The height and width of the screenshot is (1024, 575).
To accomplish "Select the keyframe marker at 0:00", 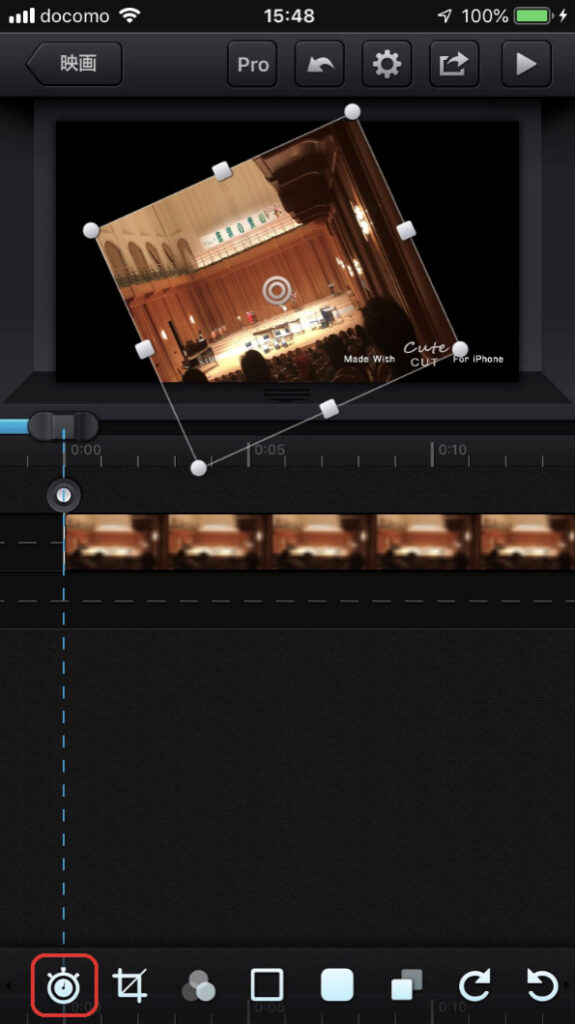I will click(64, 496).
